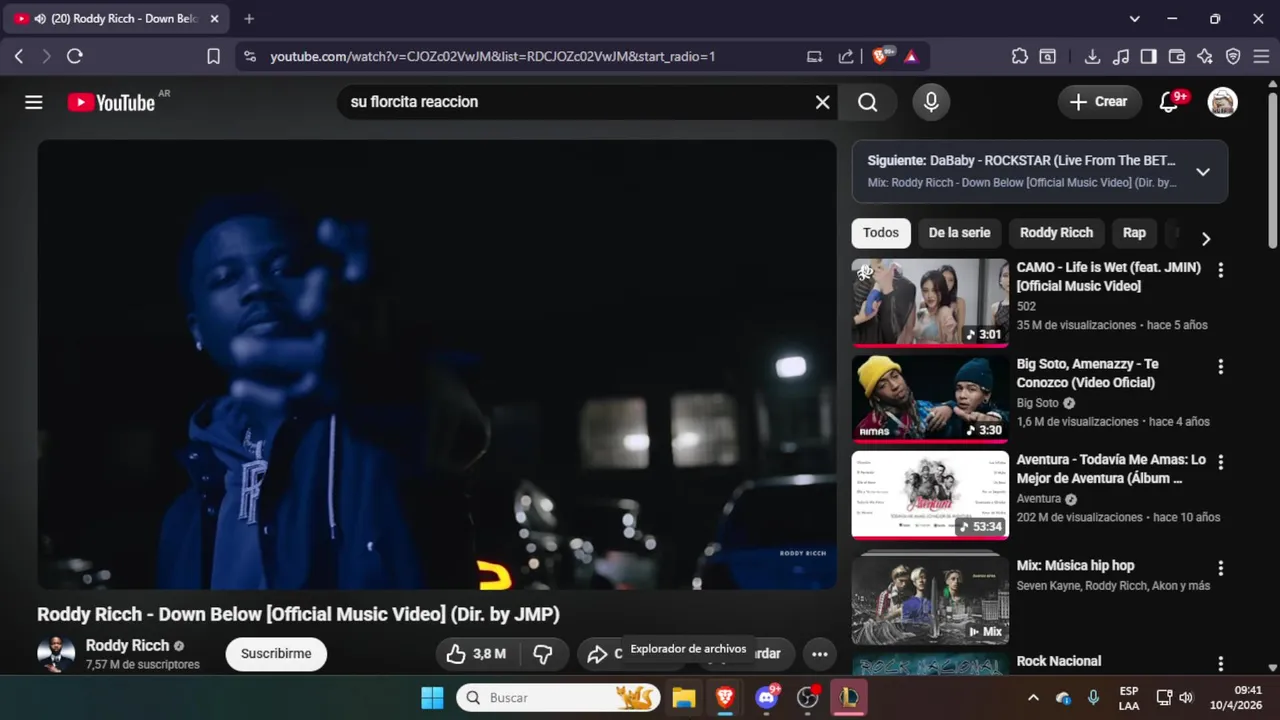Click the taskbar Buscar search box
The width and height of the screenshot is (1280, 720).
pyautogui.click(x=559, y=698)
